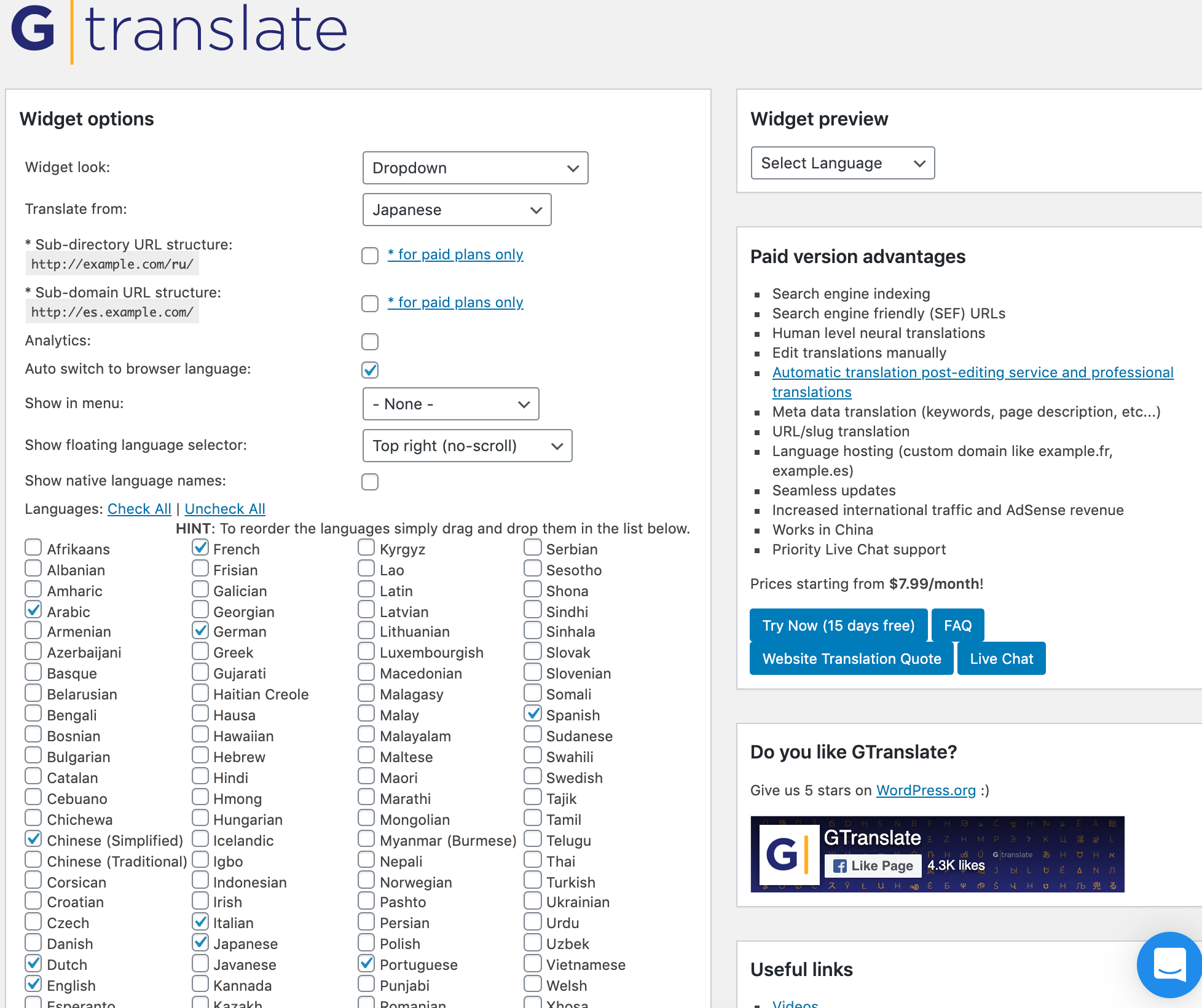
Task: Uncheck the Spanish language checkbox
Action: (x=533, y=713)
